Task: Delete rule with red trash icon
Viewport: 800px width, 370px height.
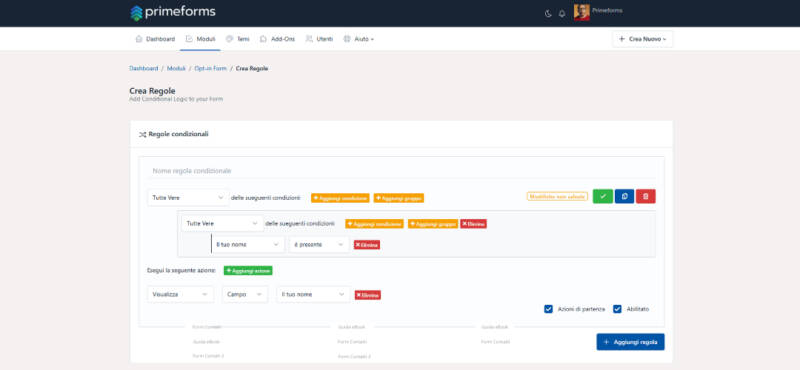Action: [645, 196]
